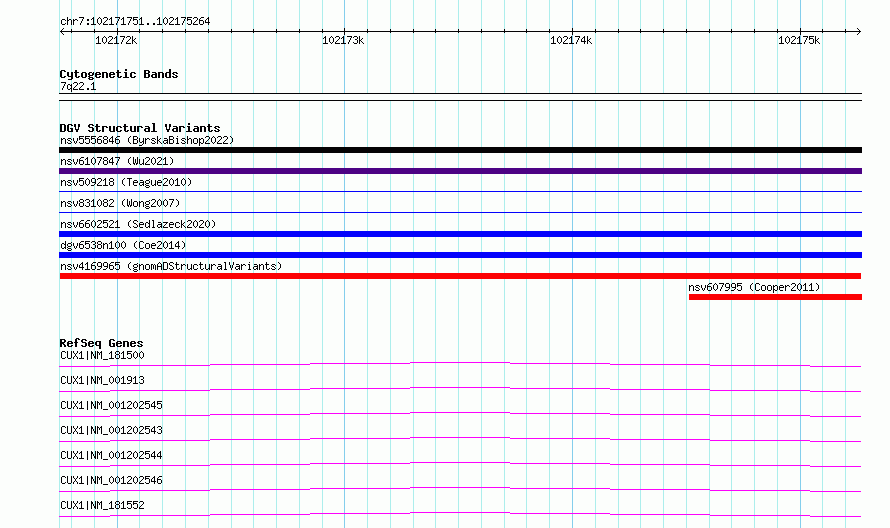
Task: Click the purple nsv6107847 variant bar
Action: pos(460,171)
